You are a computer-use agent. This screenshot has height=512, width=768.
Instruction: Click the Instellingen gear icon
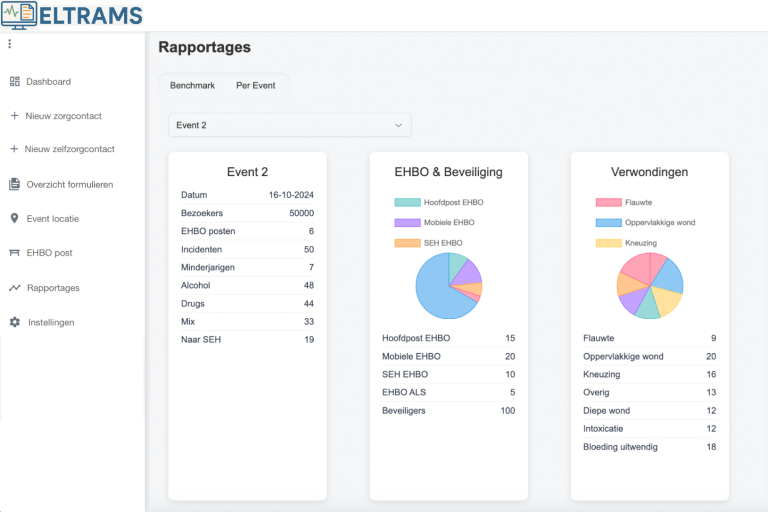(x=14, y=322)
